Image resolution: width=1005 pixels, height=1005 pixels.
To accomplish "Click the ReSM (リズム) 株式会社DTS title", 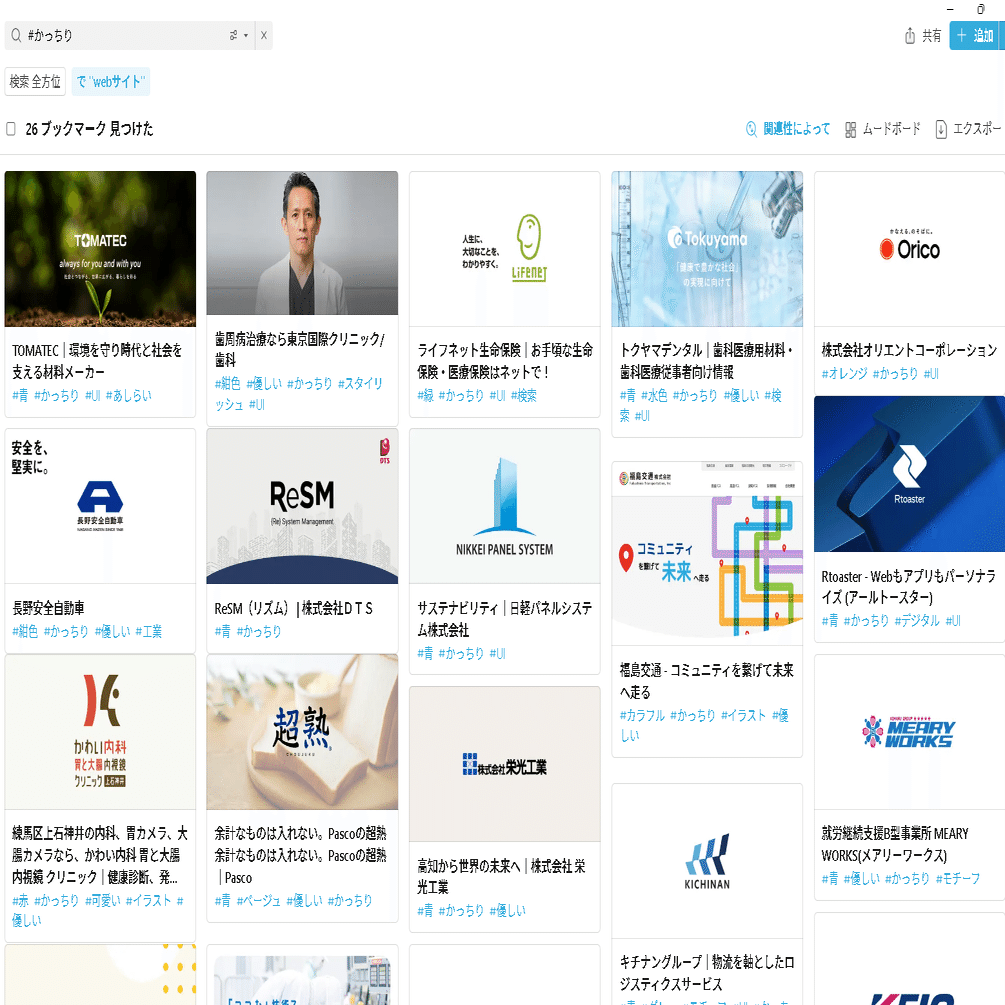I will point(293,608).
